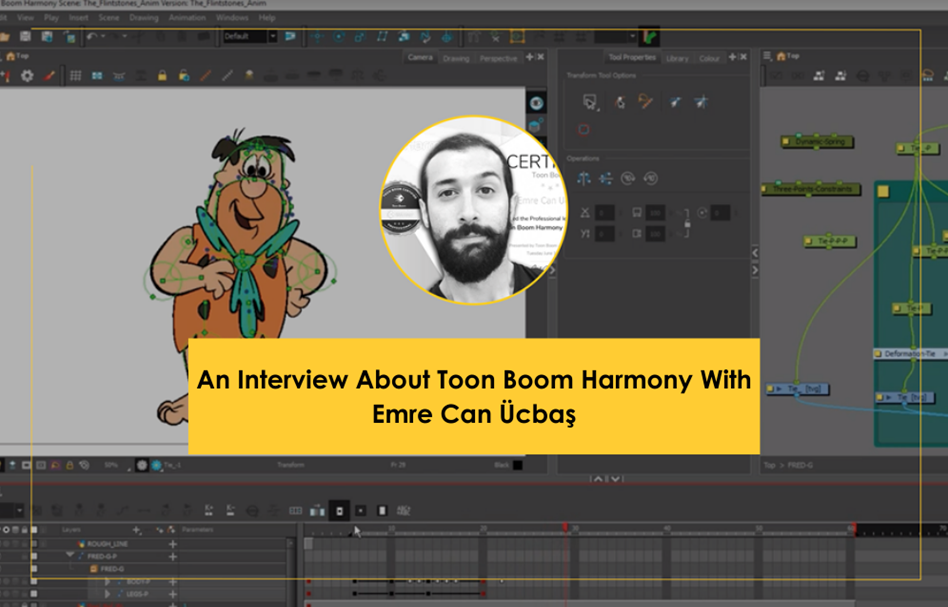Select the Translate tool in Advanced Animation toolbar

pyautogui.click(x=317, y=37)
